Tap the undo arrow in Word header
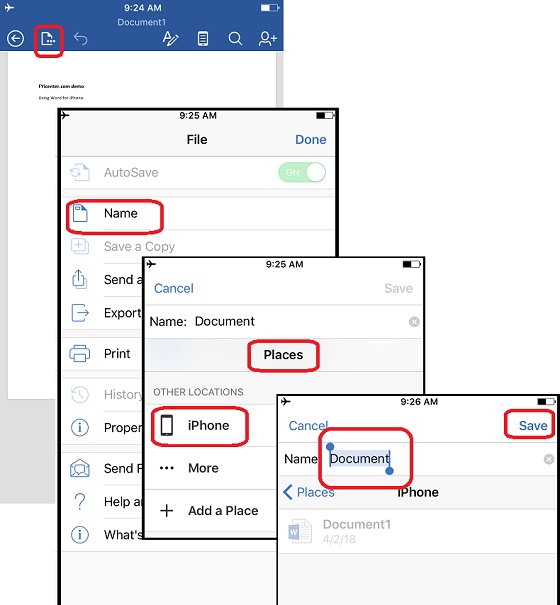 (x=81, y=39)
